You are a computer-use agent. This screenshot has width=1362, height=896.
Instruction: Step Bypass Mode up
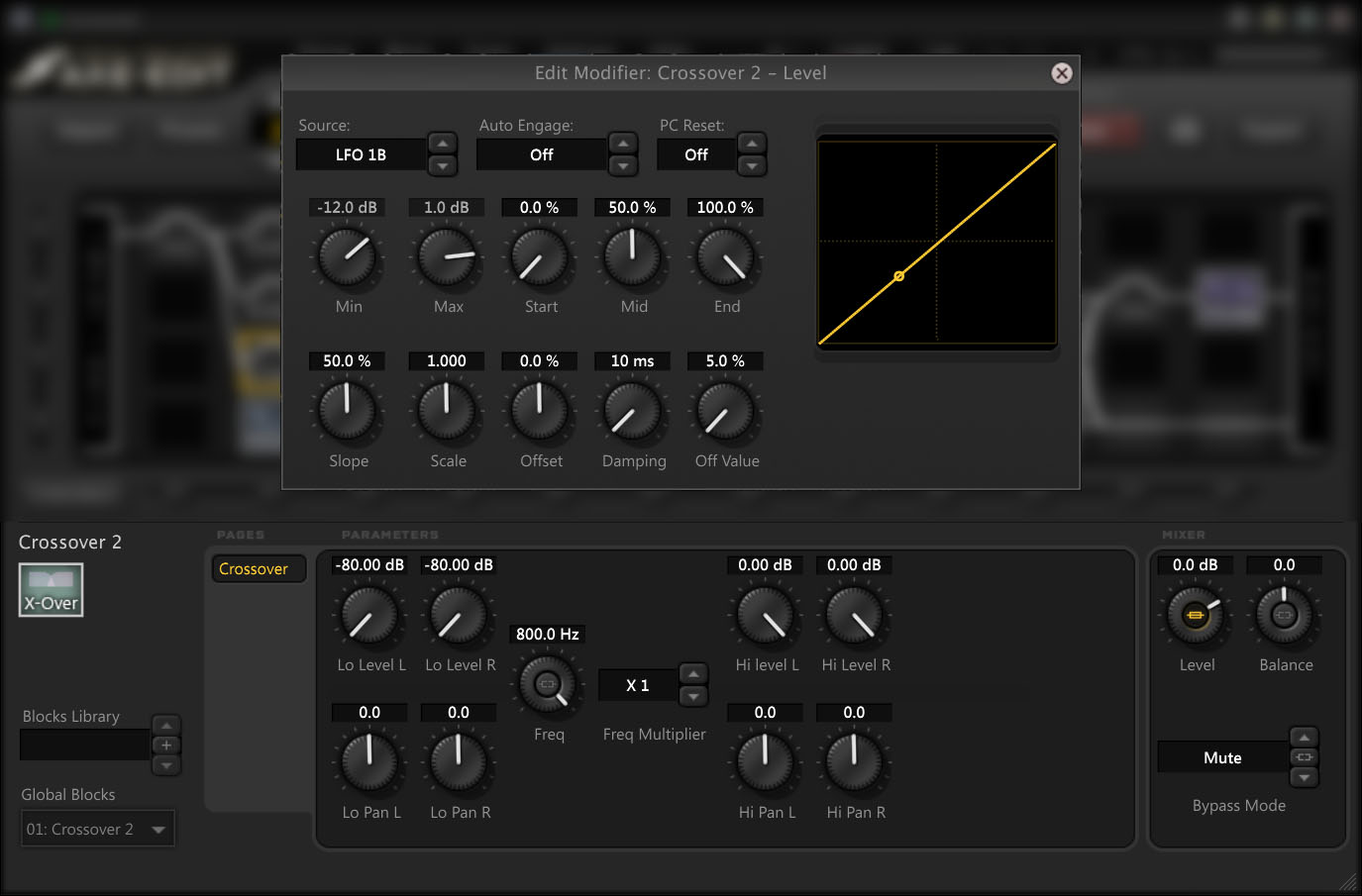point(1305,738)
